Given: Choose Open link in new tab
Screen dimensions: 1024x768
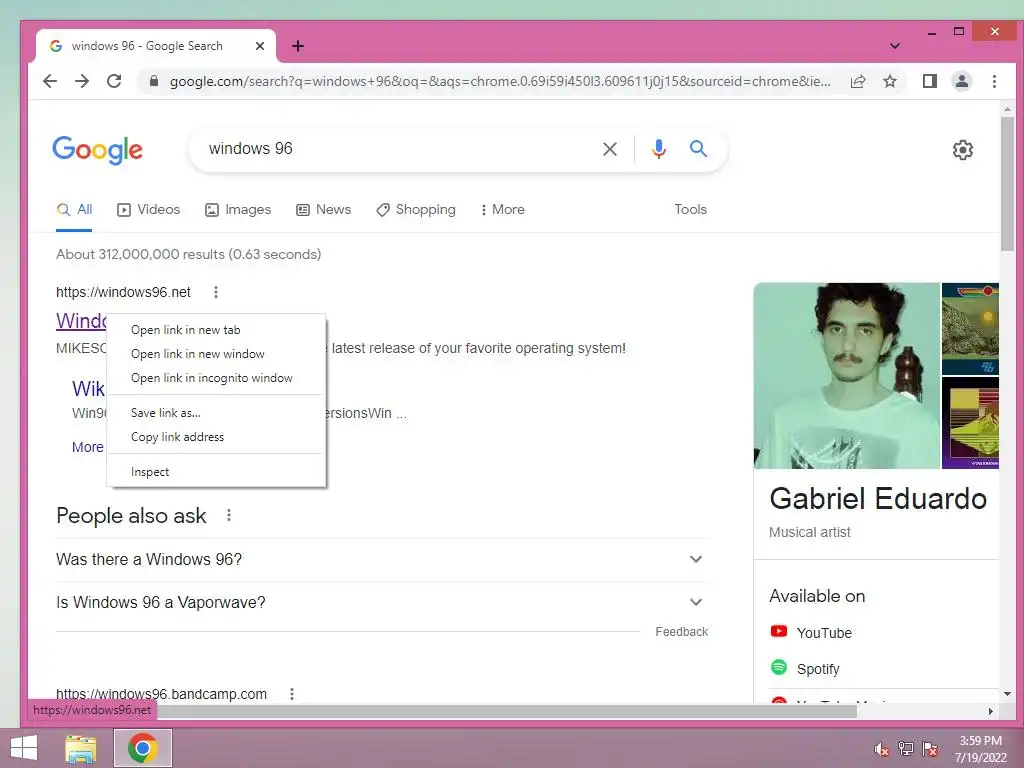Looking at the screenshot, I should tap(216, 330).
